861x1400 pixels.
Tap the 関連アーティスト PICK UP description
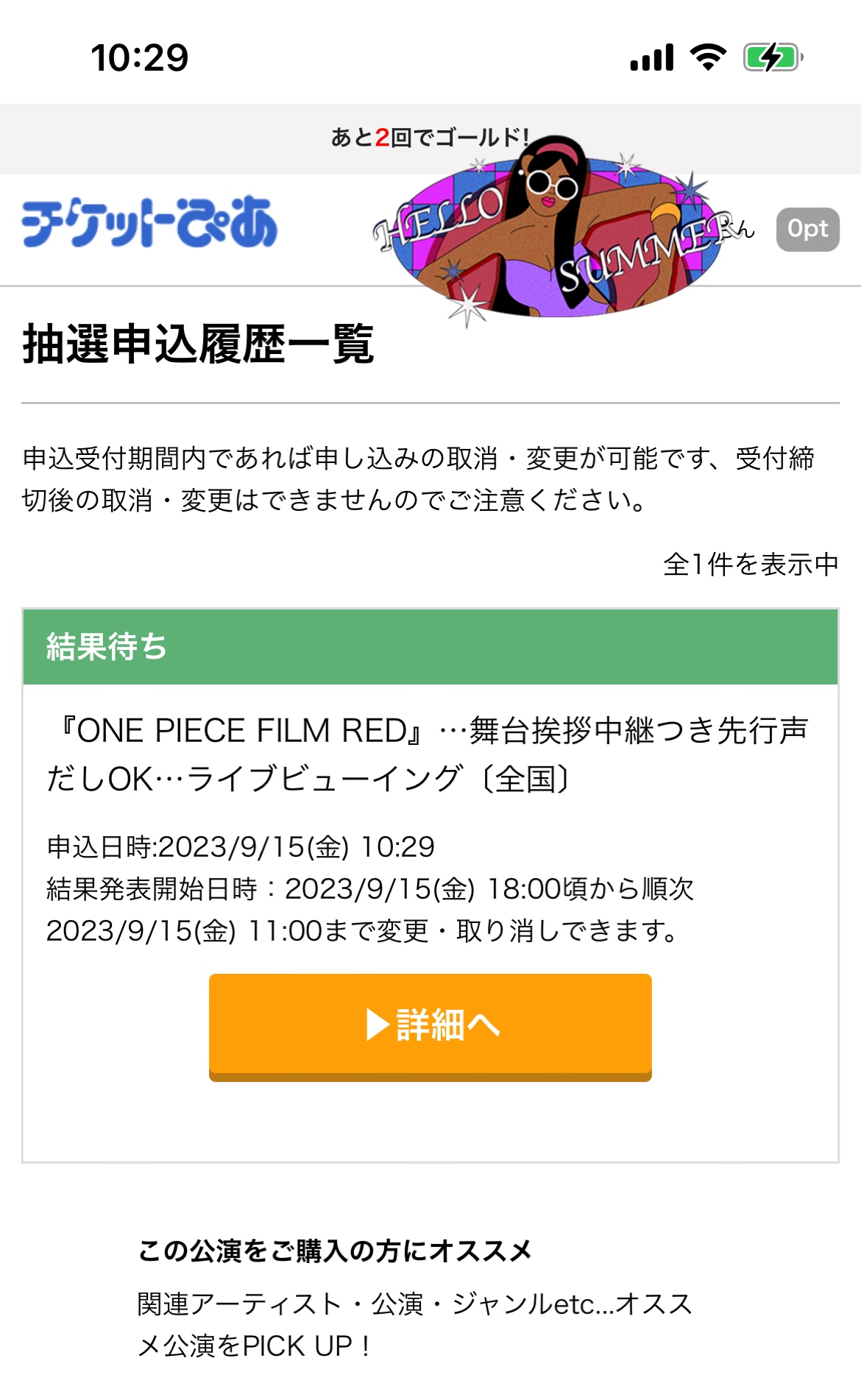click(x=414, y=1325)
